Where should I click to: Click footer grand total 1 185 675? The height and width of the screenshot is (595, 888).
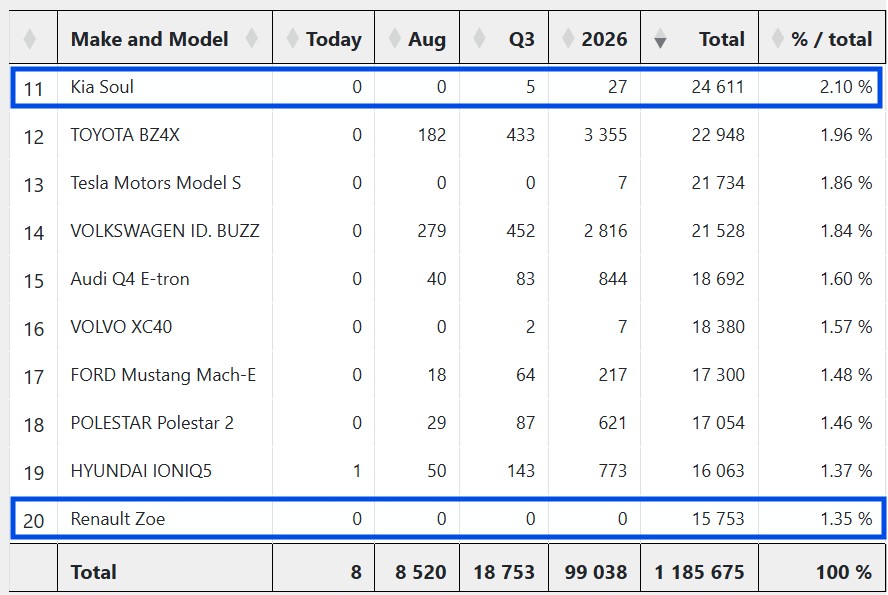click(x=699, y=572)
